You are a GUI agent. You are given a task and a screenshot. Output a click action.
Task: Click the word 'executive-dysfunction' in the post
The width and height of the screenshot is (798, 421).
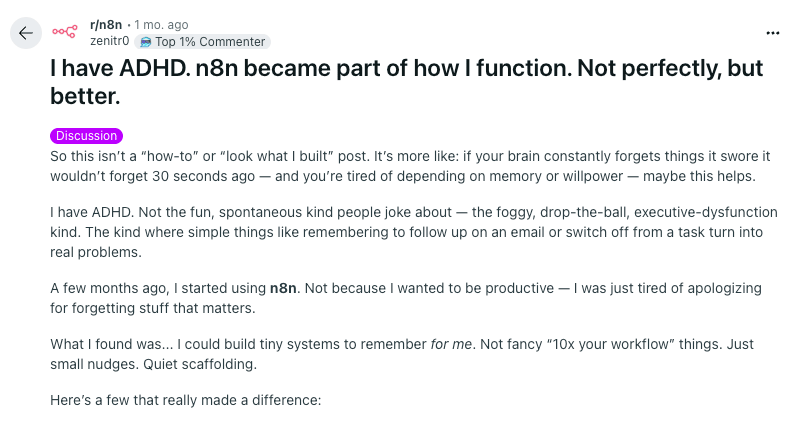click(x=706, y=212)
